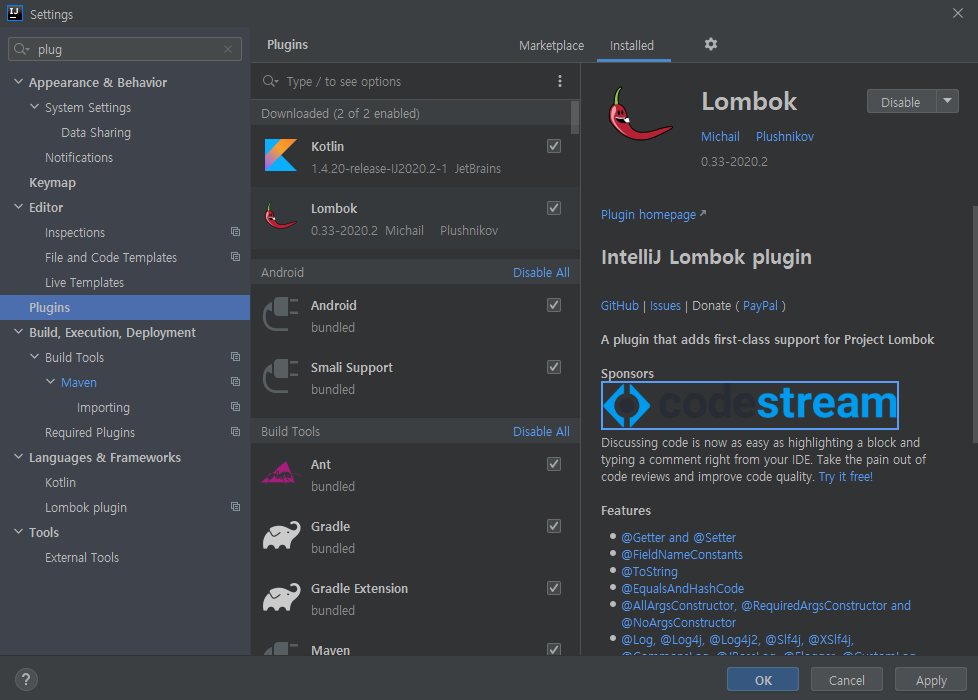This screenshot has width=978, height=700.
Task: Uncheck the Smali Support checkbox
Action: click(x=554, y=367)
